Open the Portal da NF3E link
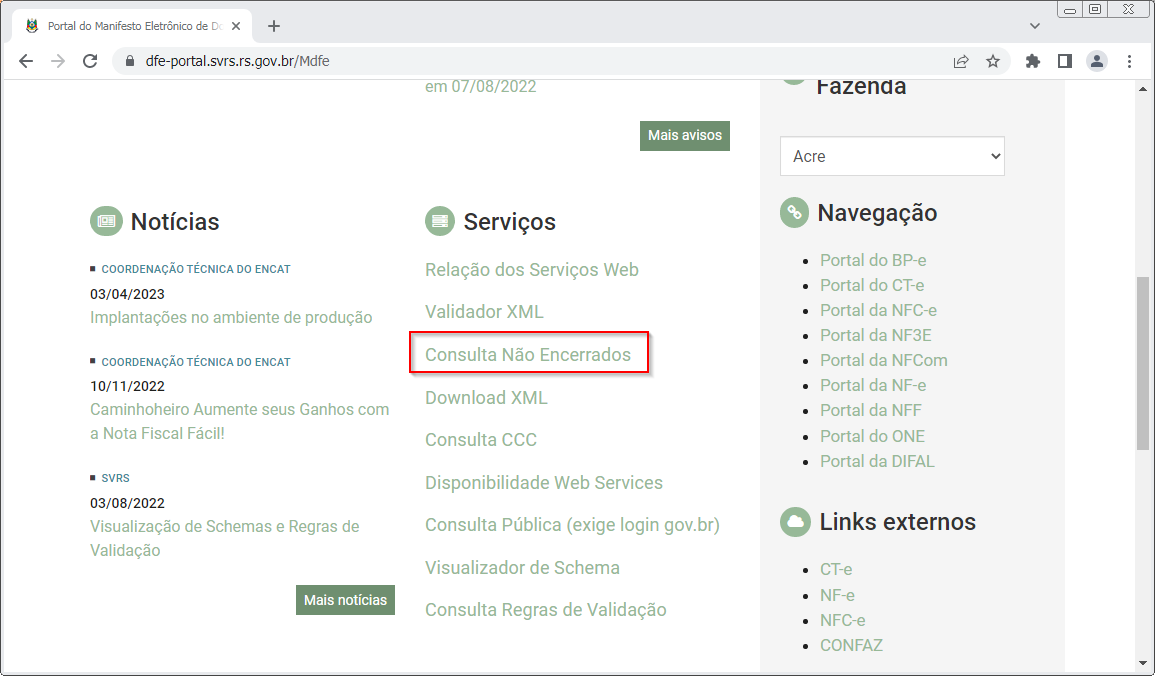Screen dimensions: 1155x676 pos(876,335)
